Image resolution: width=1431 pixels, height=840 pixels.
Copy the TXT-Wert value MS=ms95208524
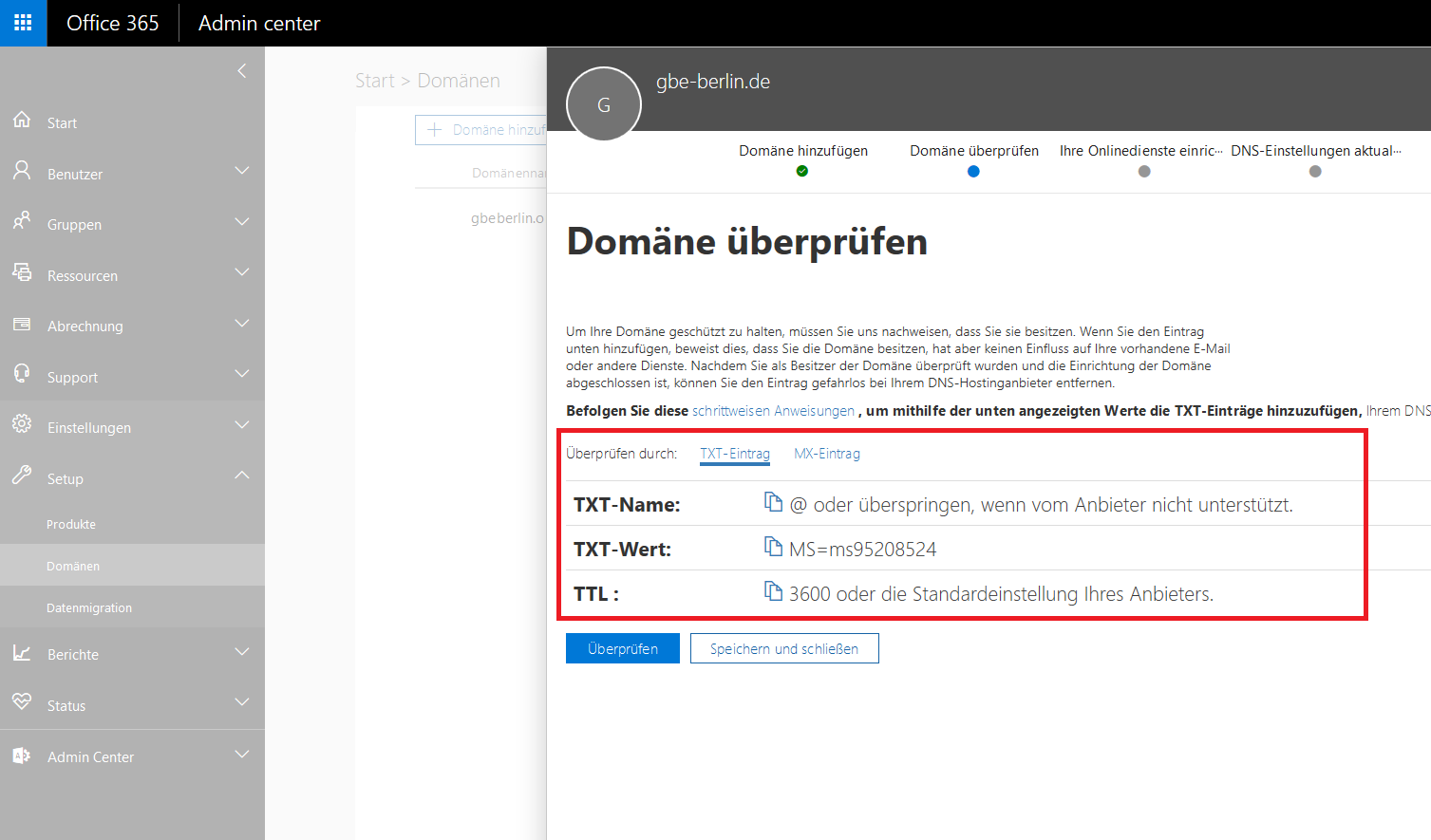pos(773,547)
